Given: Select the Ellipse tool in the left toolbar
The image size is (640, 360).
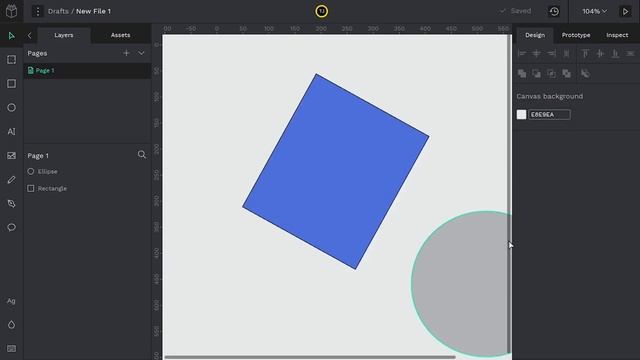Looking at the screenshot, I should 11,108.
